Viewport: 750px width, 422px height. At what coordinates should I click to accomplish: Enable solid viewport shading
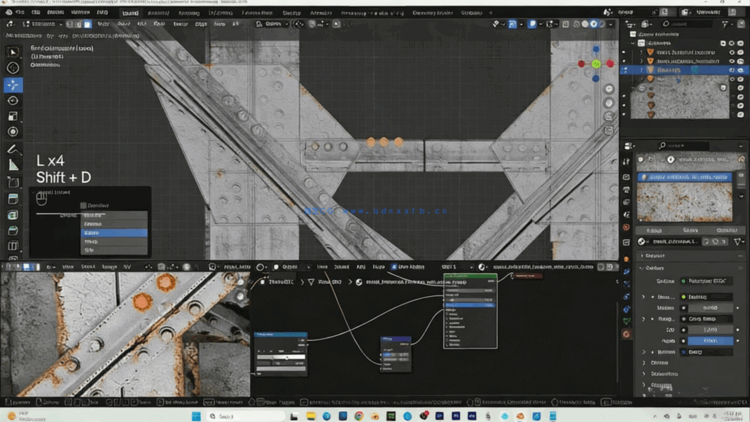[x=585, y=24]
